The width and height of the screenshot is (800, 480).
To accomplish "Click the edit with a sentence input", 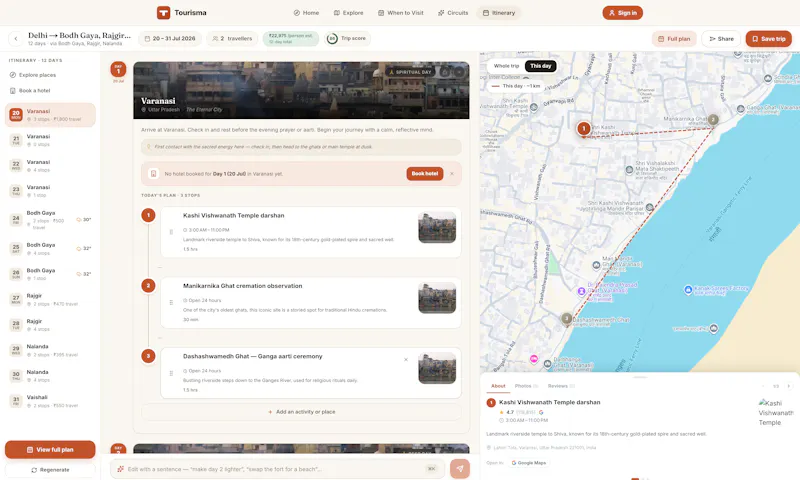I will click(x=278, y=469).
